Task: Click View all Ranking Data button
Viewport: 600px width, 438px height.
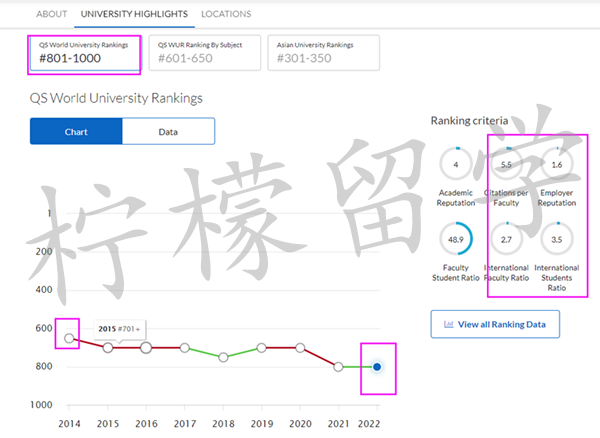Action: [495, 324]
